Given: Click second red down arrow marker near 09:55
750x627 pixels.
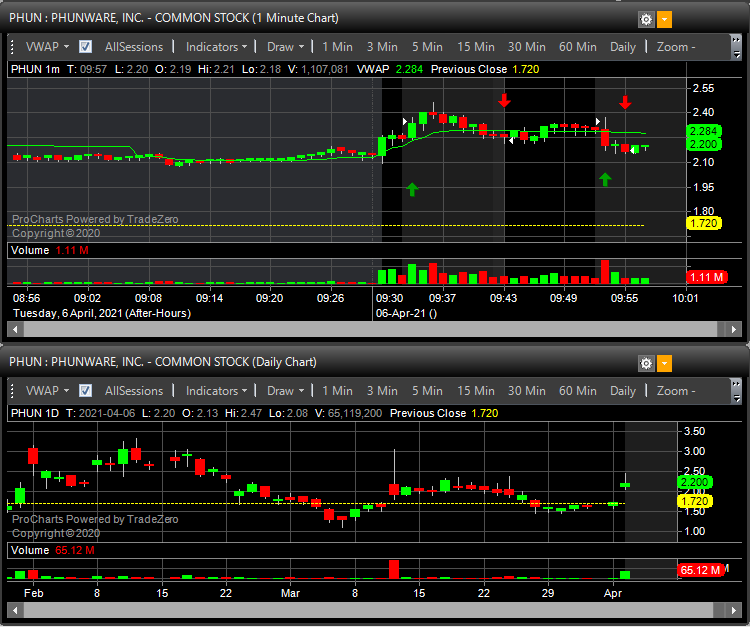Looking at the screenshot, I should tap(625, 102).
